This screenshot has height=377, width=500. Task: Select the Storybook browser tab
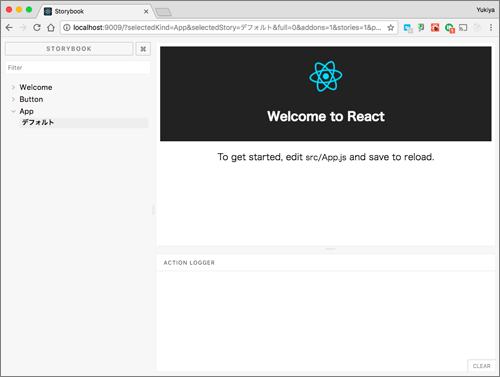pyautogui.click(x=96, y=11)
